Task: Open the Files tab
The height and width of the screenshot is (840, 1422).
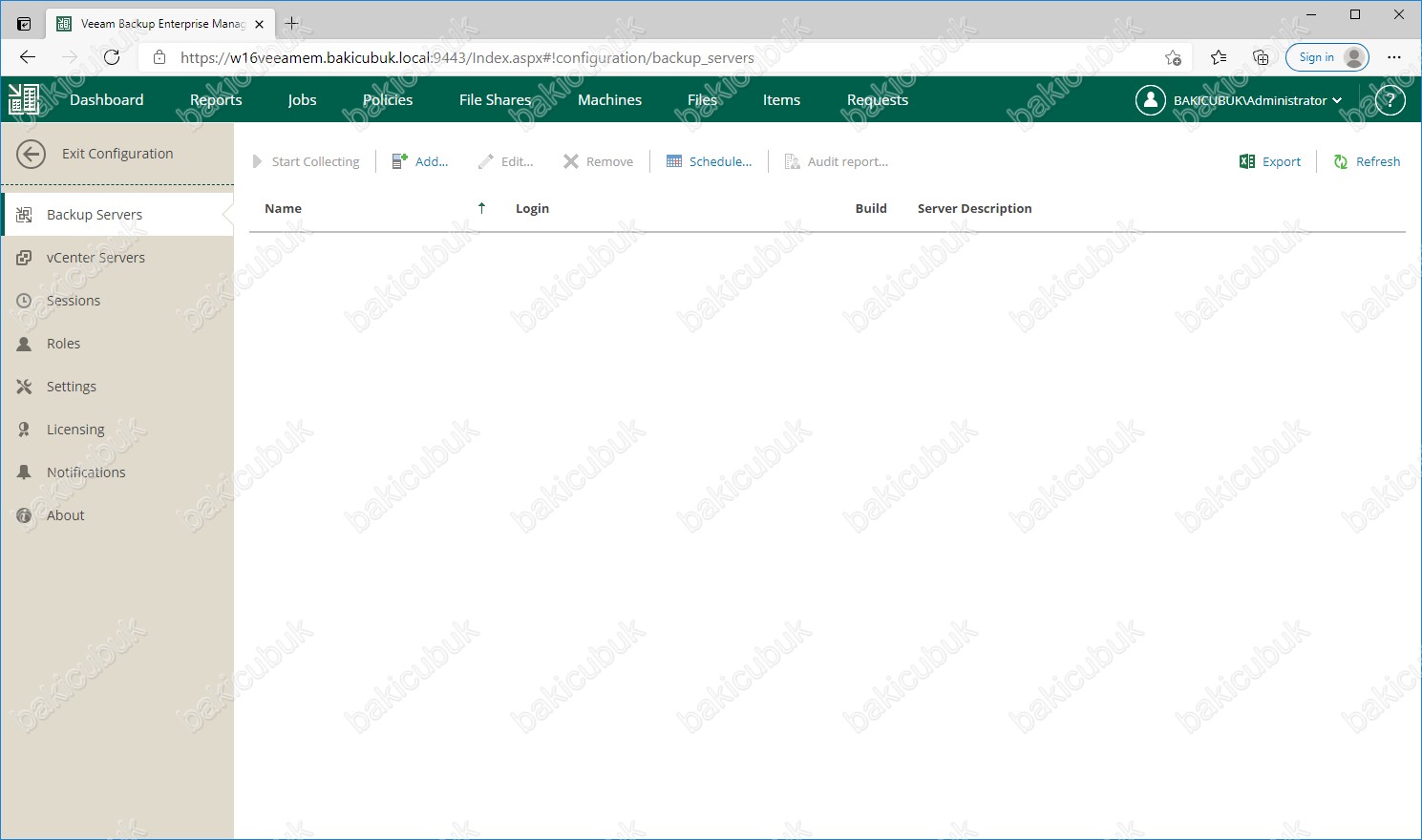Action: (702, 99)
